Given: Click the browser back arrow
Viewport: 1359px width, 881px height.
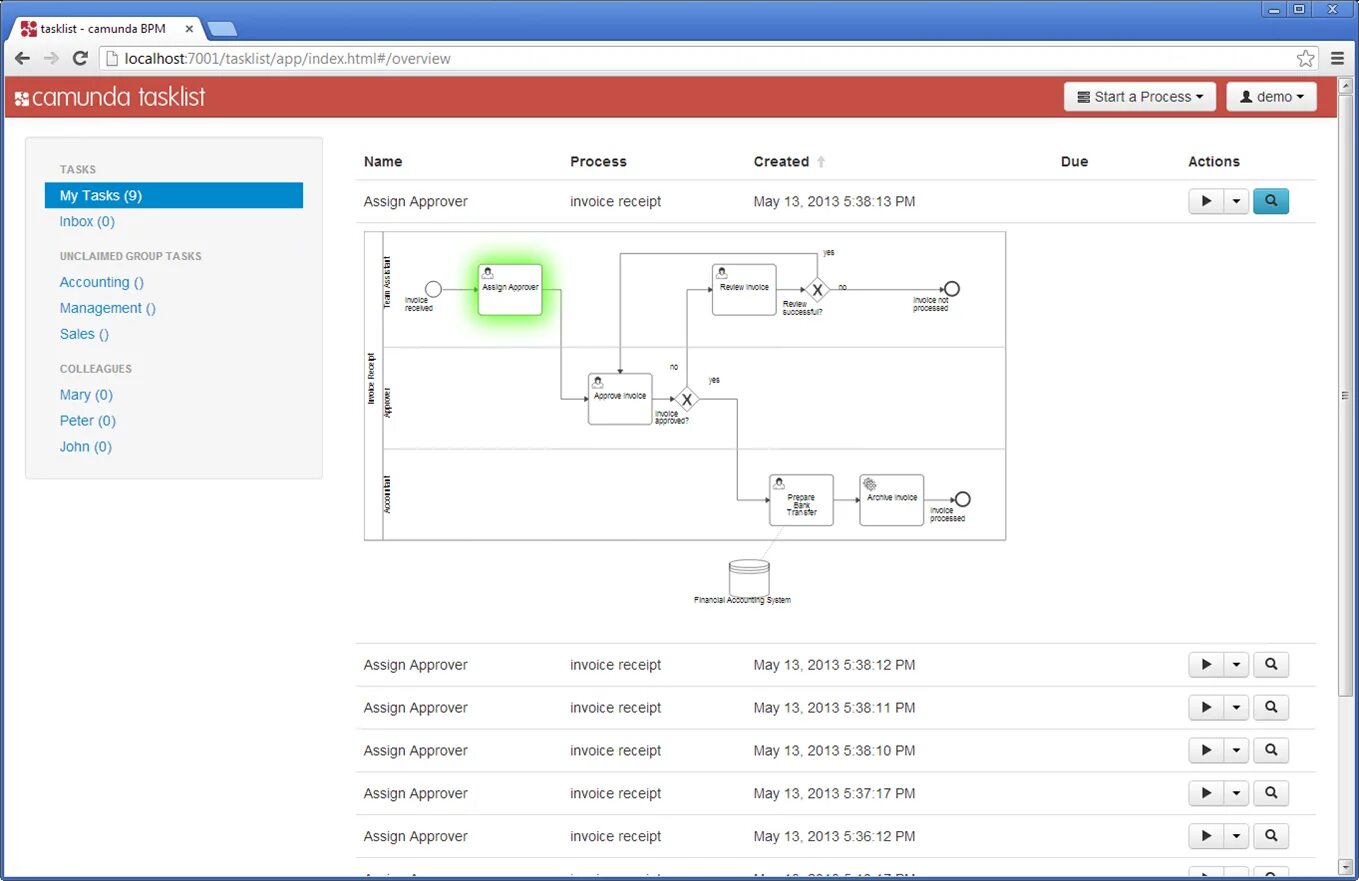Looking at the screenshot, I should coord(22,58).
